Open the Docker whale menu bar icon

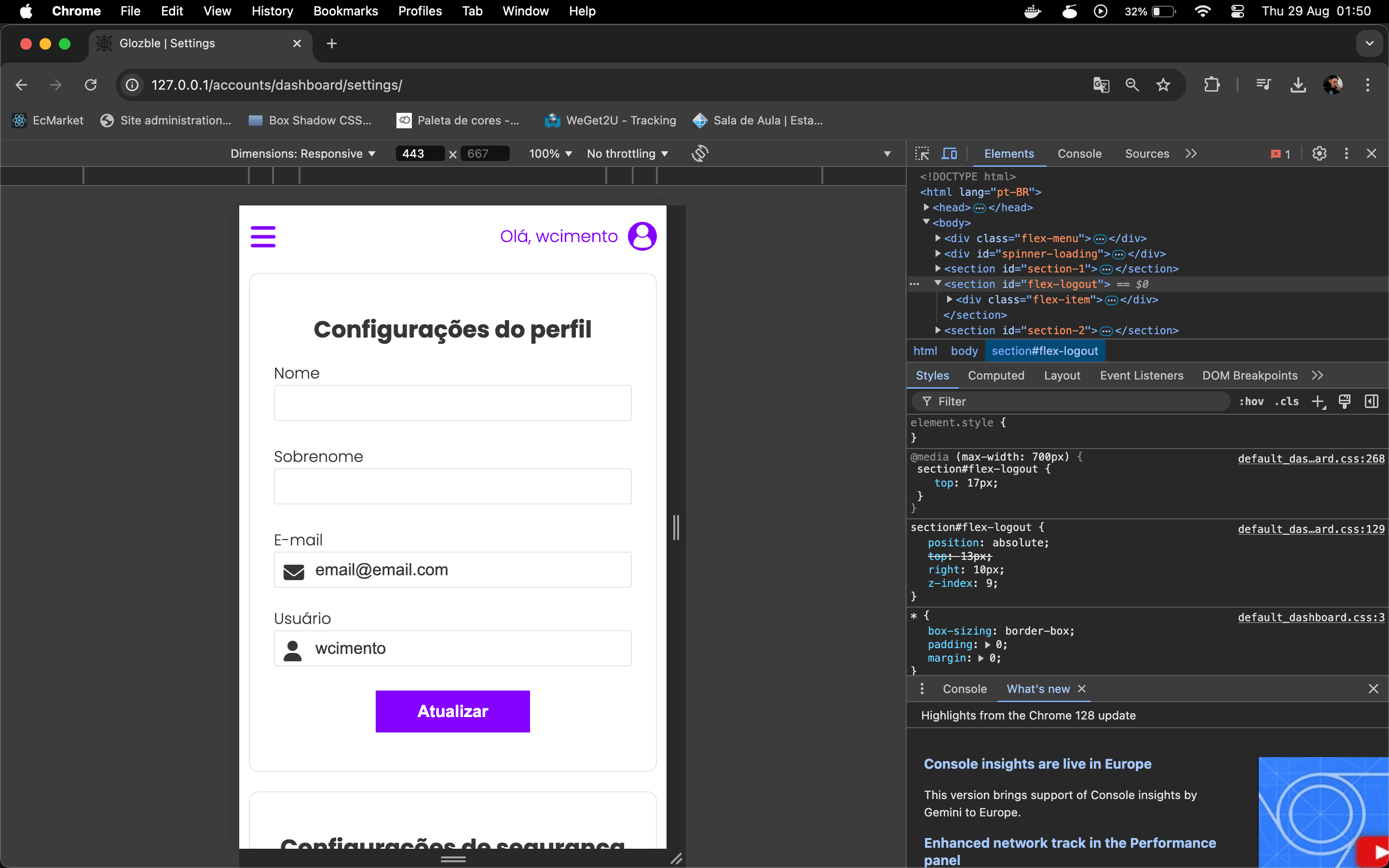[x=1033, y=11]
